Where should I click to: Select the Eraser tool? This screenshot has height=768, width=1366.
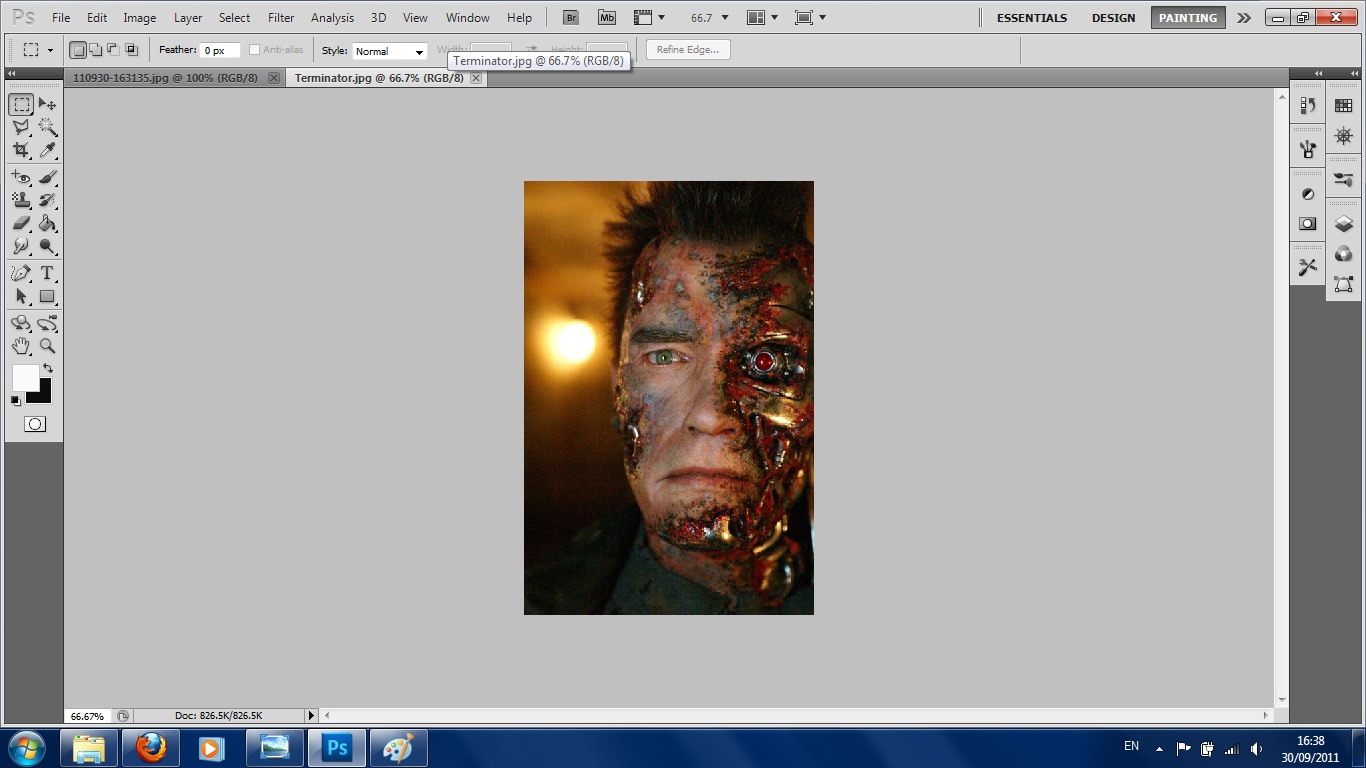coord(21,224)
